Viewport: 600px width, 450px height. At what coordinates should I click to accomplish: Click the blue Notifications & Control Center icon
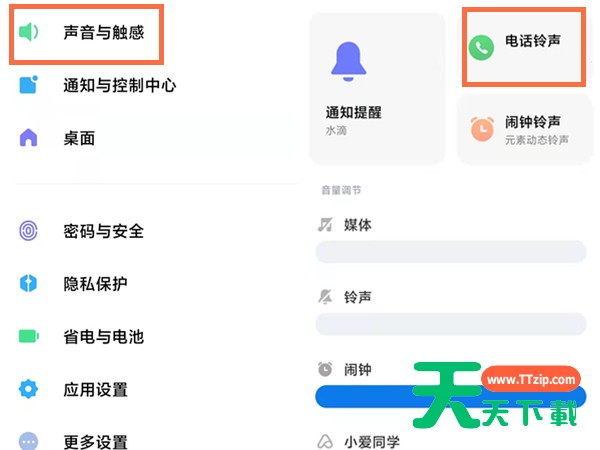tap(28, 85)
